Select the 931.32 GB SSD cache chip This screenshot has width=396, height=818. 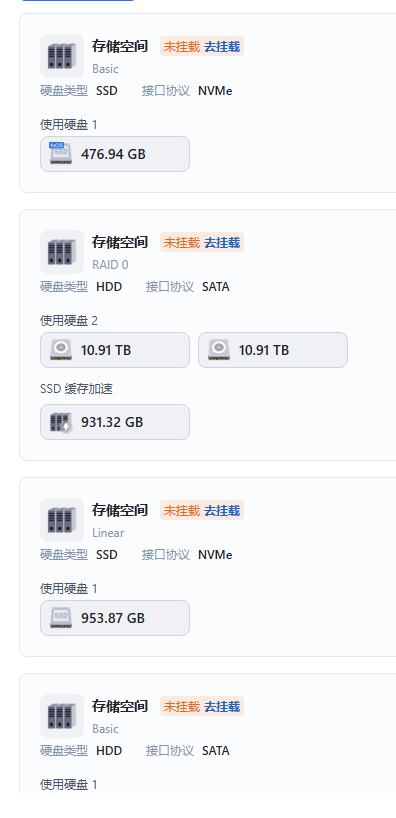coord(115,422)
